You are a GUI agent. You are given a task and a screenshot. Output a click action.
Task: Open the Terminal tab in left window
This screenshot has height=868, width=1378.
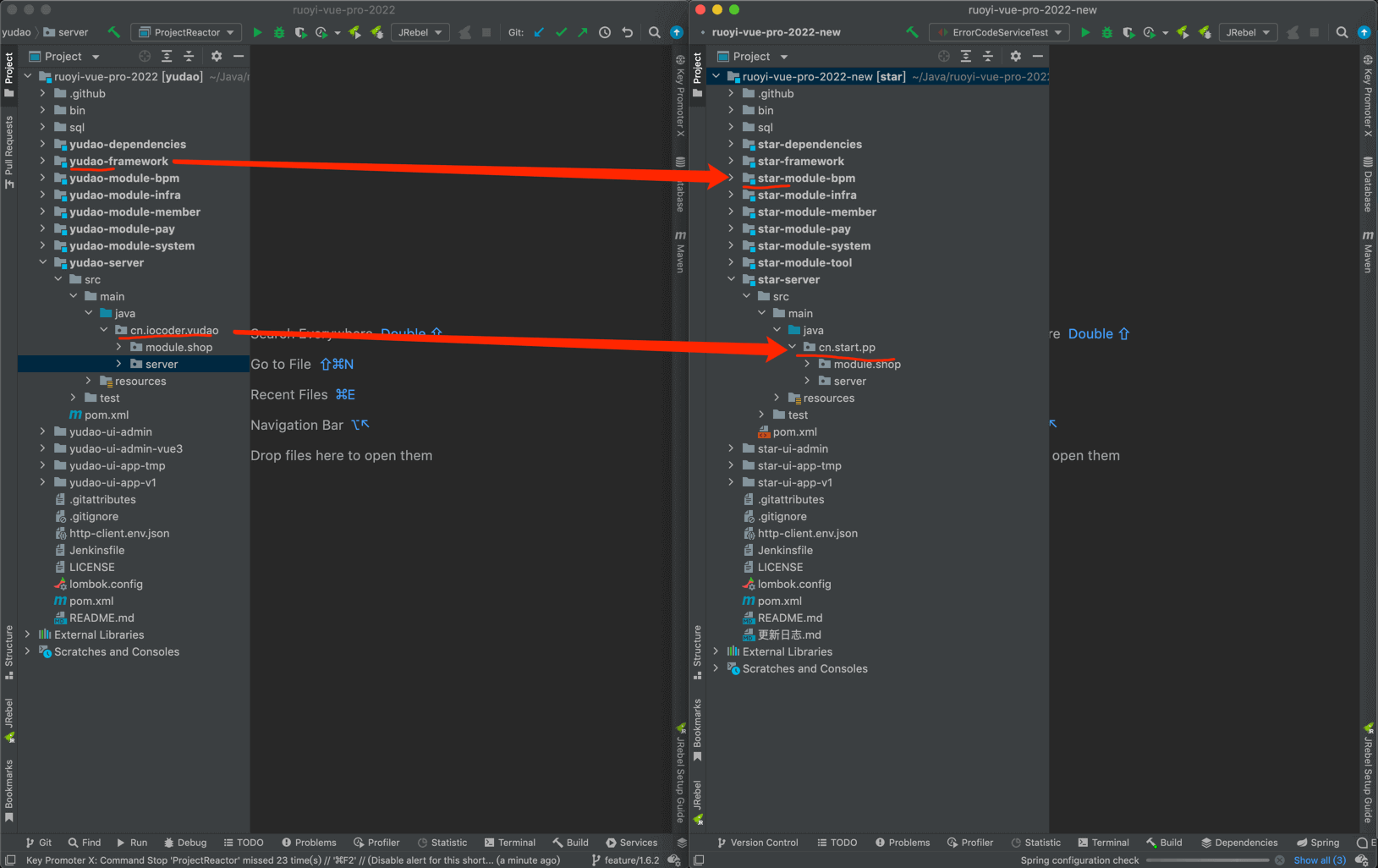click(510, 843)
